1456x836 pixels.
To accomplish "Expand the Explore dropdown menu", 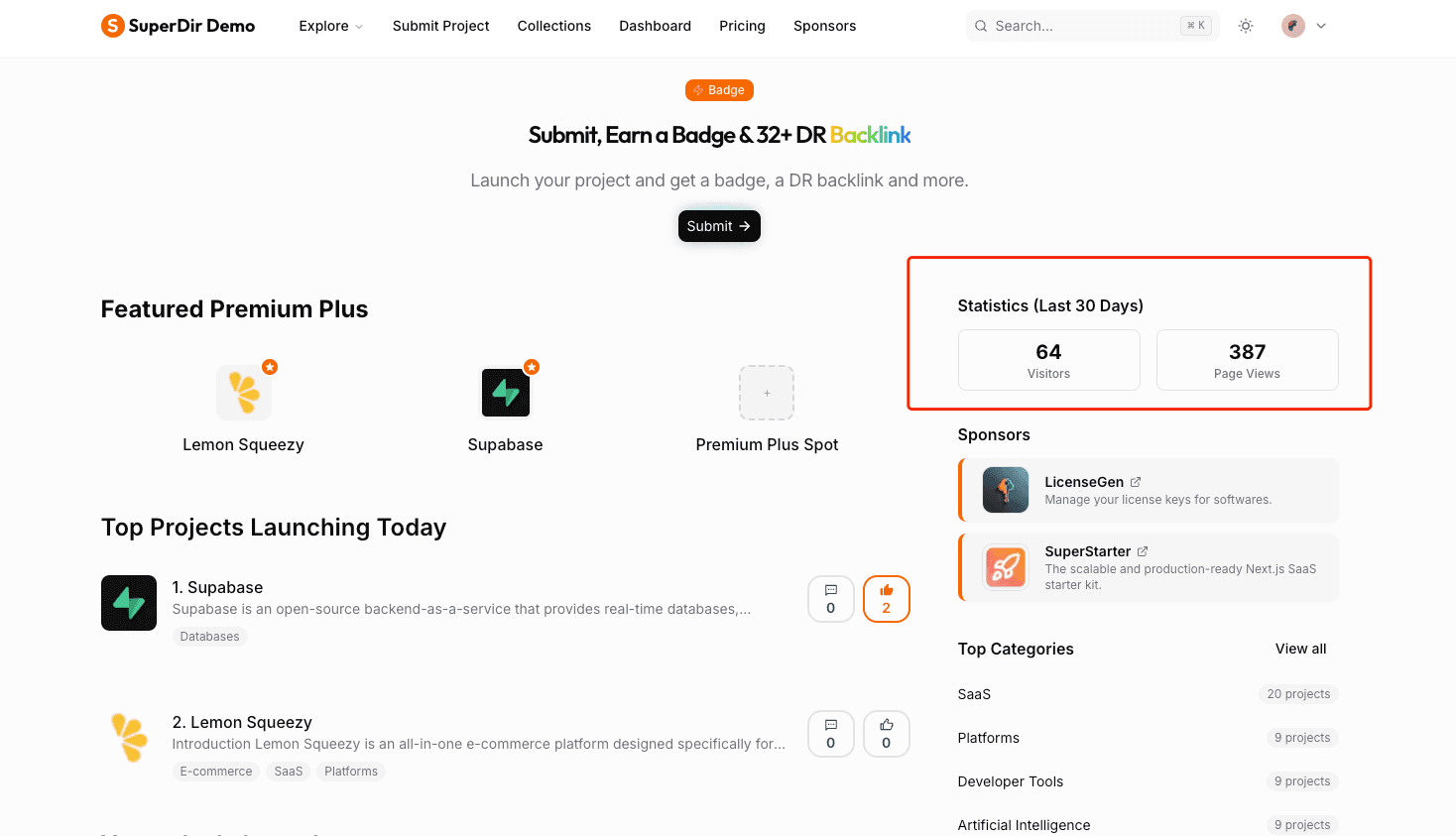I will 331,26.
